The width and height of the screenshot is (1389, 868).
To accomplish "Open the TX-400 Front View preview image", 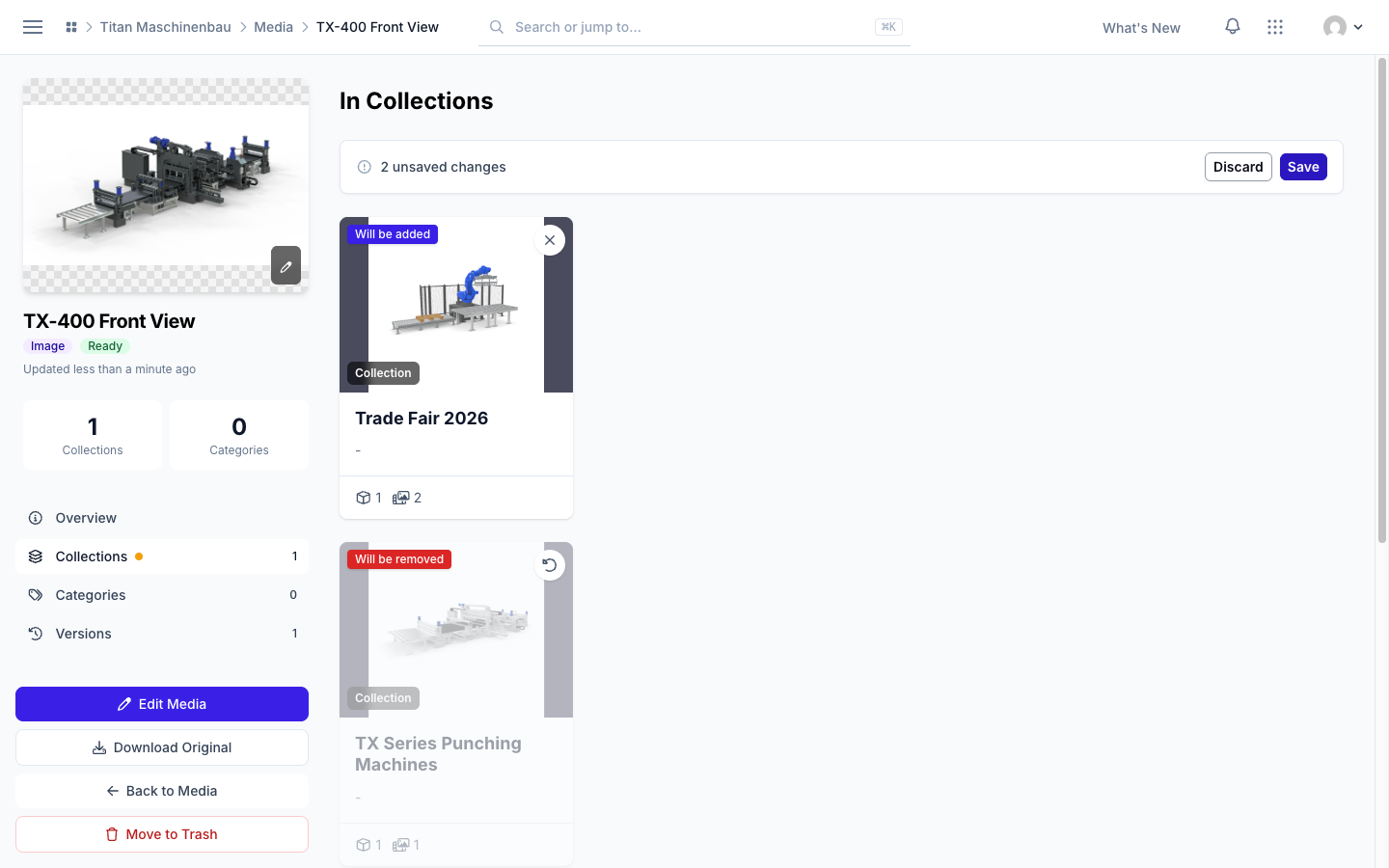I will [x=166, y=185].
